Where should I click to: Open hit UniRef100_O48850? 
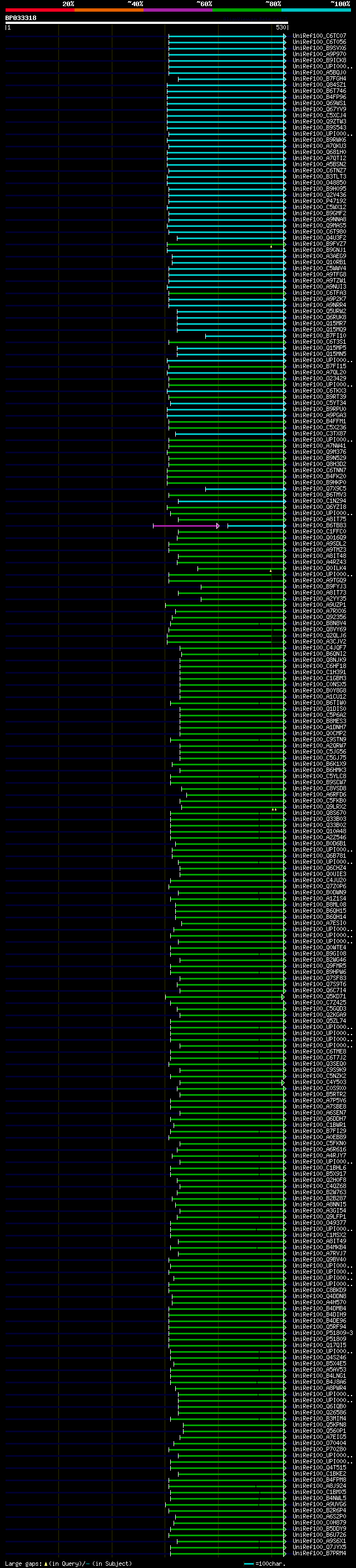point(319,182)
